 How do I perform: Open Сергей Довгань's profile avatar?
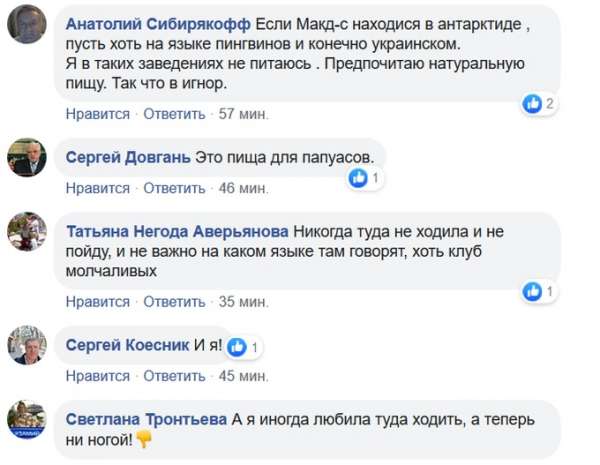coord(27,157)
